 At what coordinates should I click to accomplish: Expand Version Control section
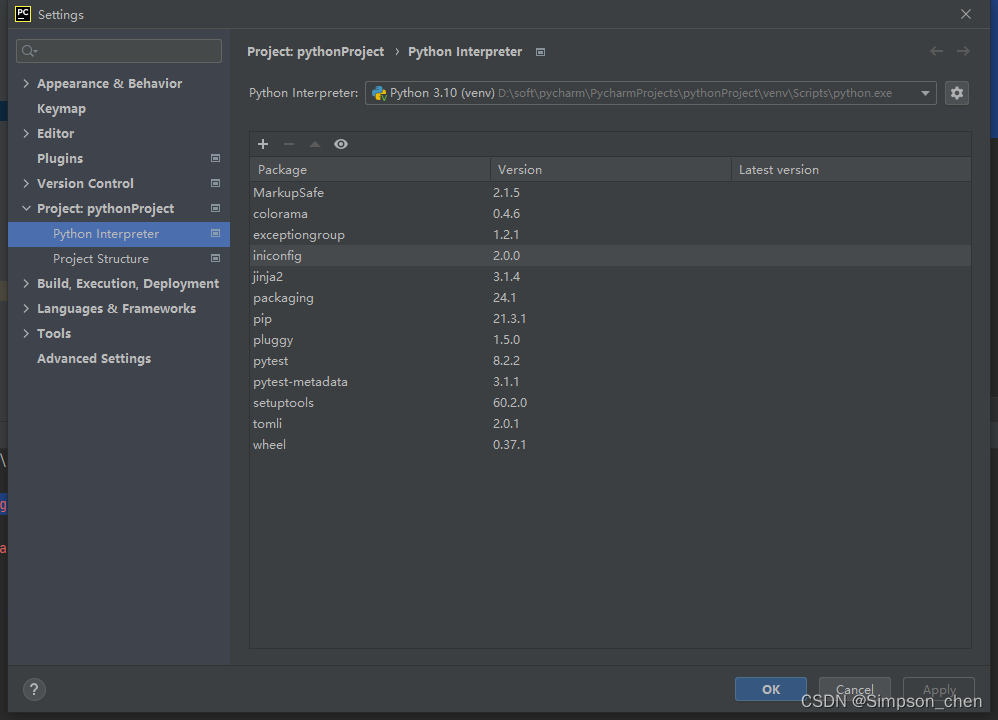coord(26,183)
